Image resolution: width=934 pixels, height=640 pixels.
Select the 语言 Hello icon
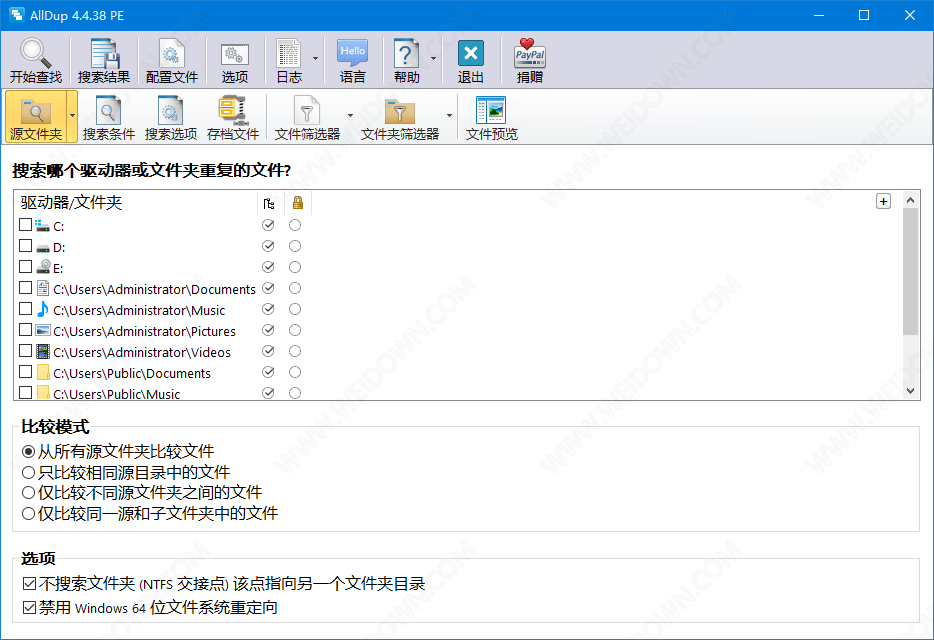pos(352,54)
